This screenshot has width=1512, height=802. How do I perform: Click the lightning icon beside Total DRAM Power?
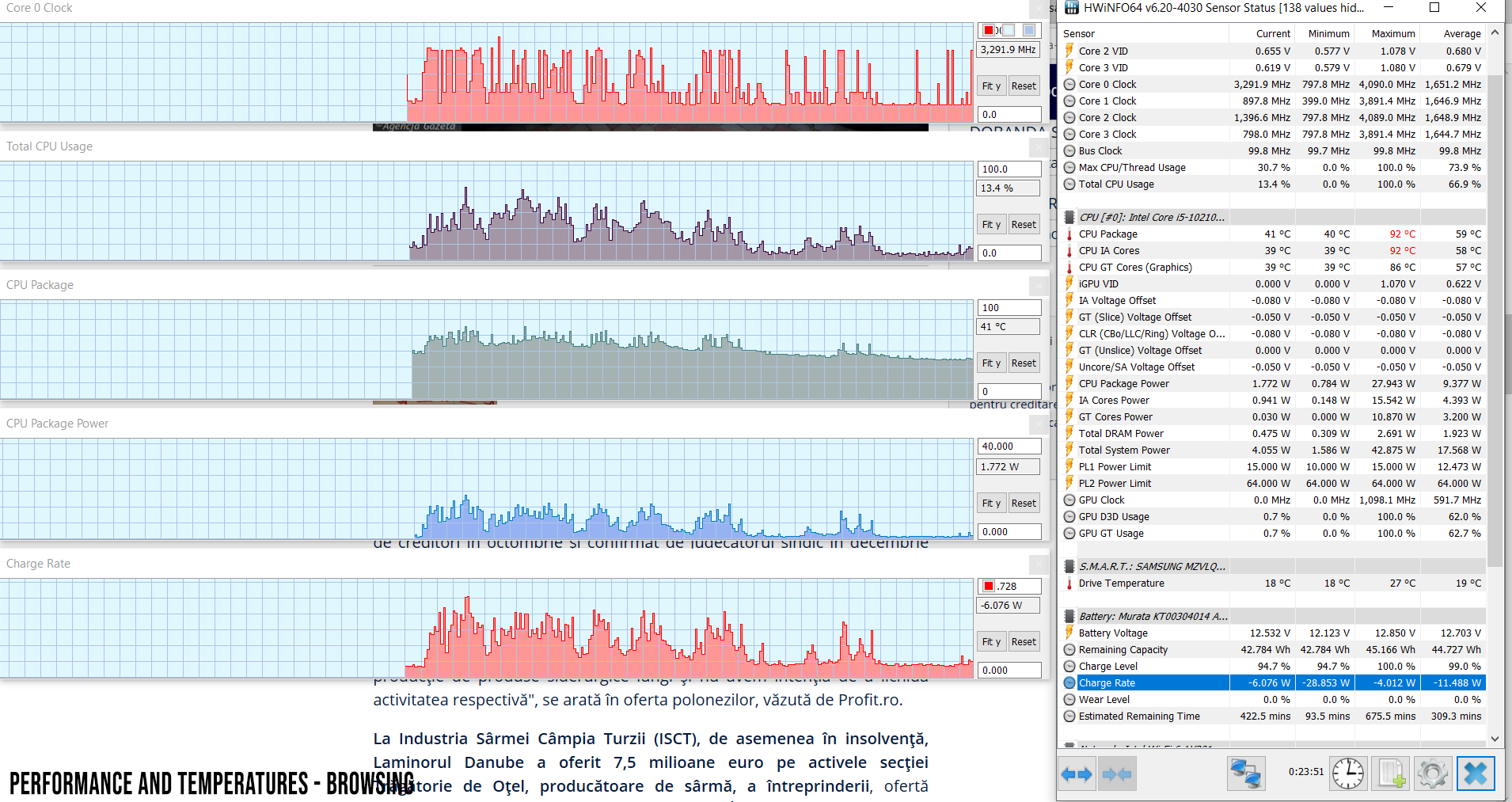(x=1069, y=433)
